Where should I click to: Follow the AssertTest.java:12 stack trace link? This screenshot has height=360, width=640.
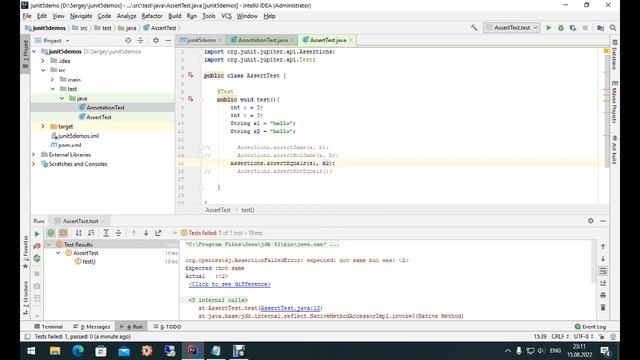coord(291,308)
